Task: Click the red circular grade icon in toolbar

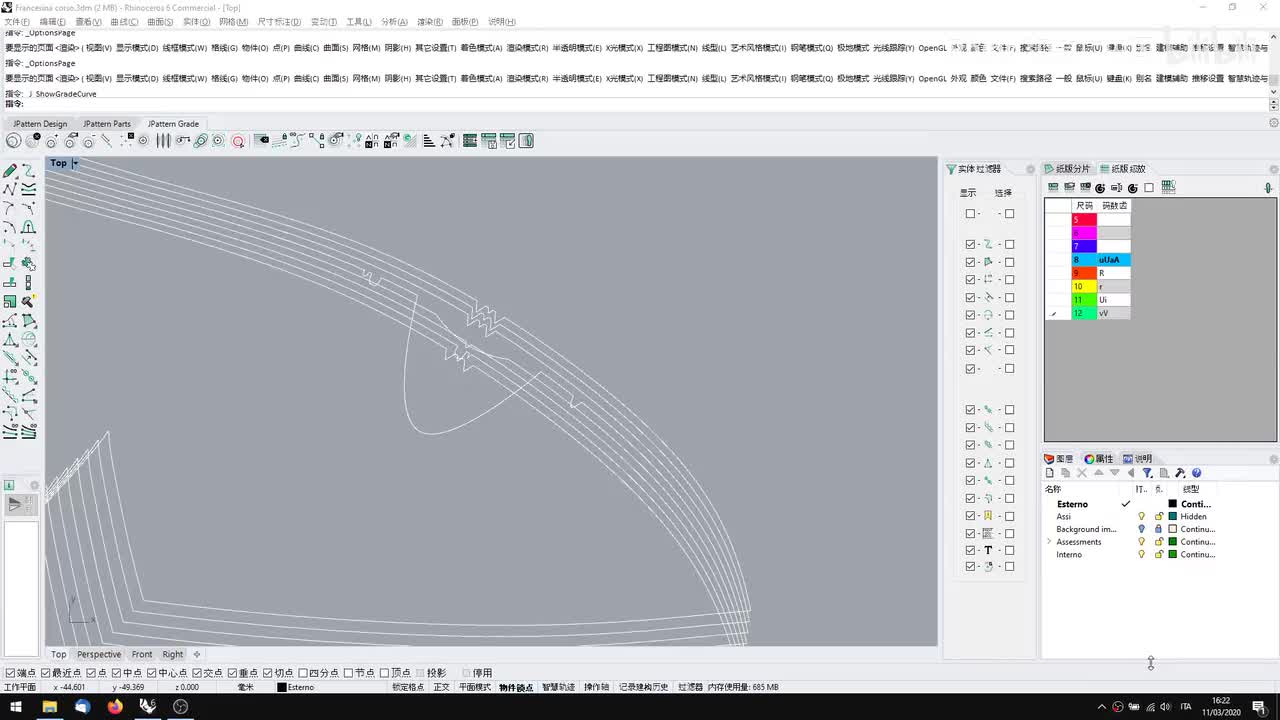Action: tap(238, 141)
